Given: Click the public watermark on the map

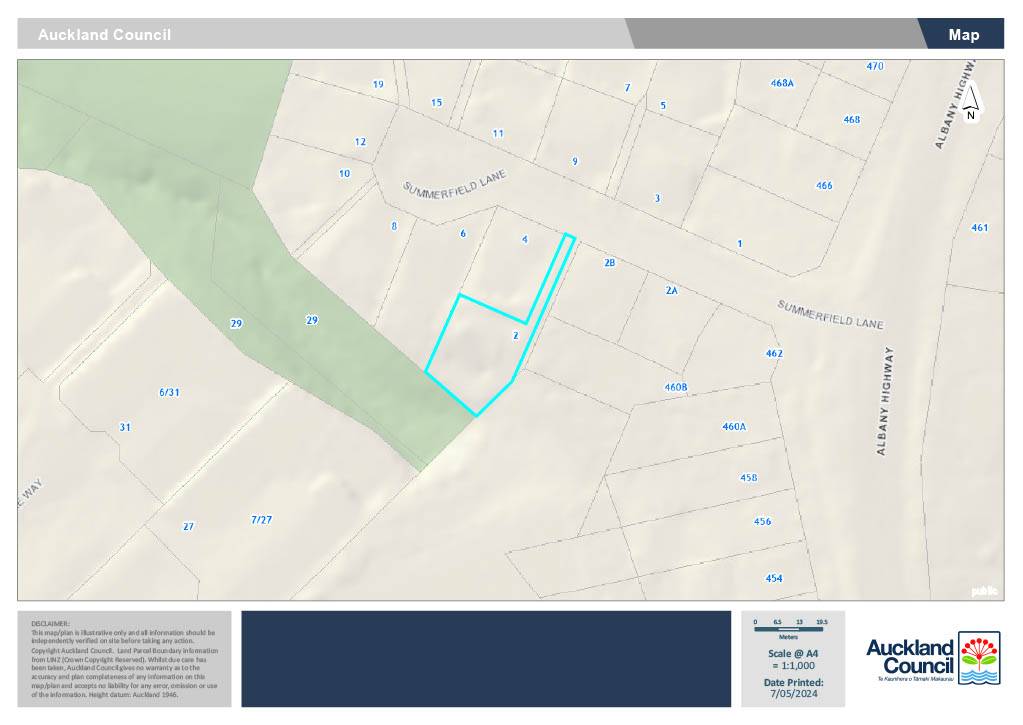Looking at the screenshot, I should pyautogui.click(x=984, y=591).
